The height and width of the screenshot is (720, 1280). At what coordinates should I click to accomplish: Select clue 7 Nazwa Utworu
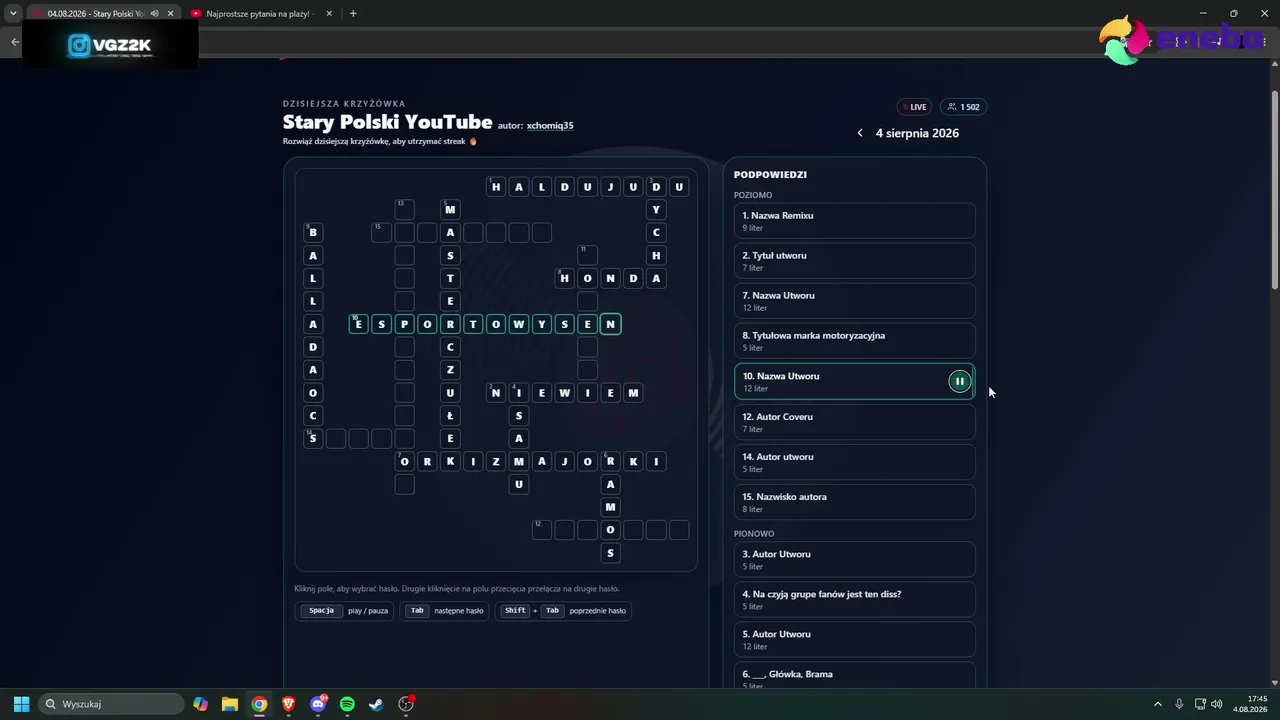point(854,301)
